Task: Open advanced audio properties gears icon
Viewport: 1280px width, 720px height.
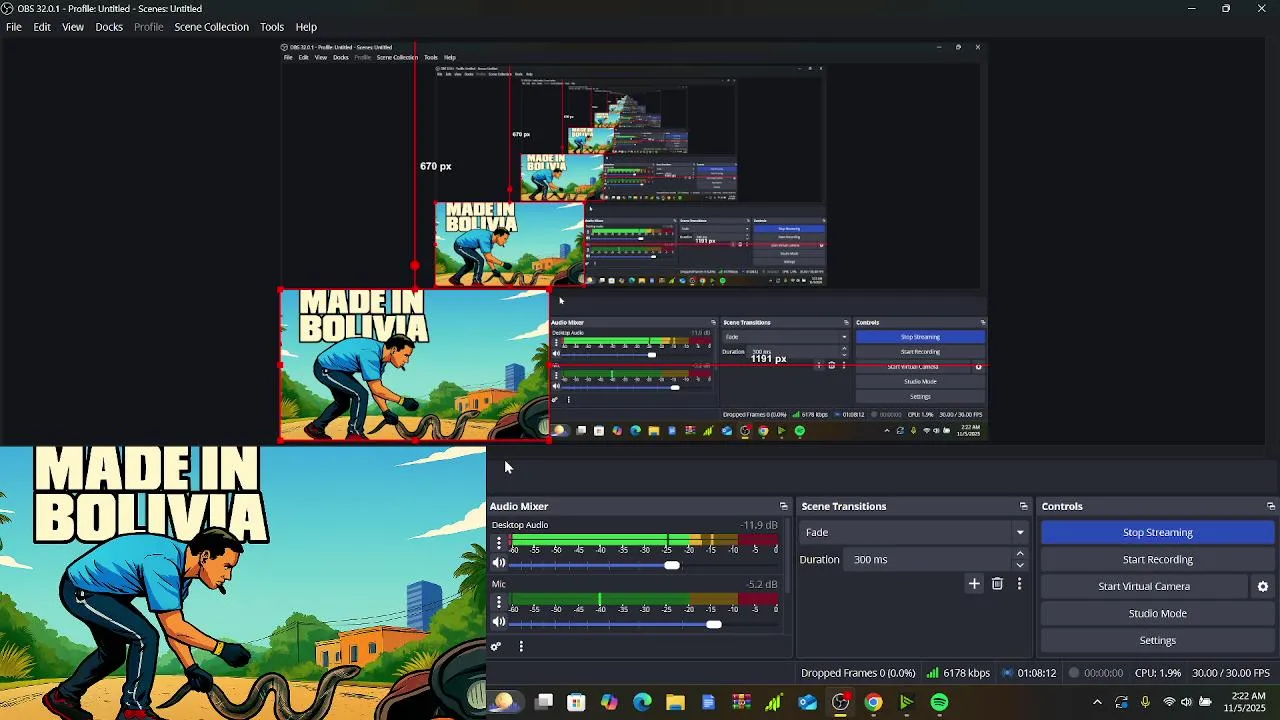Action: tap(495, 646)
